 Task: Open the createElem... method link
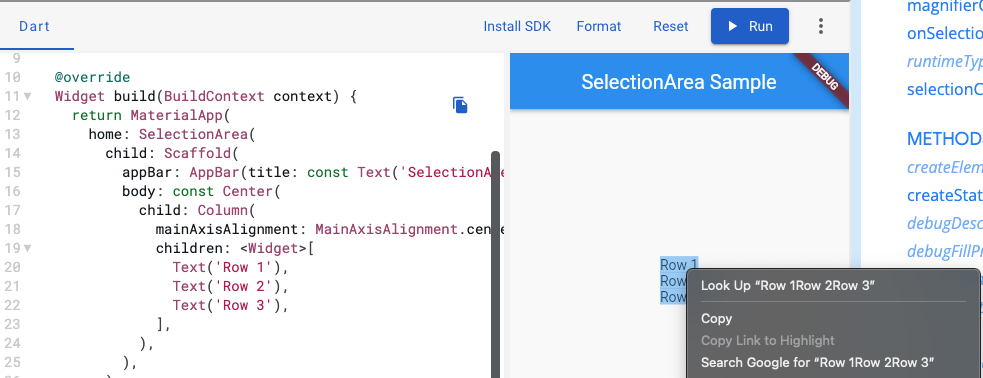944,167
